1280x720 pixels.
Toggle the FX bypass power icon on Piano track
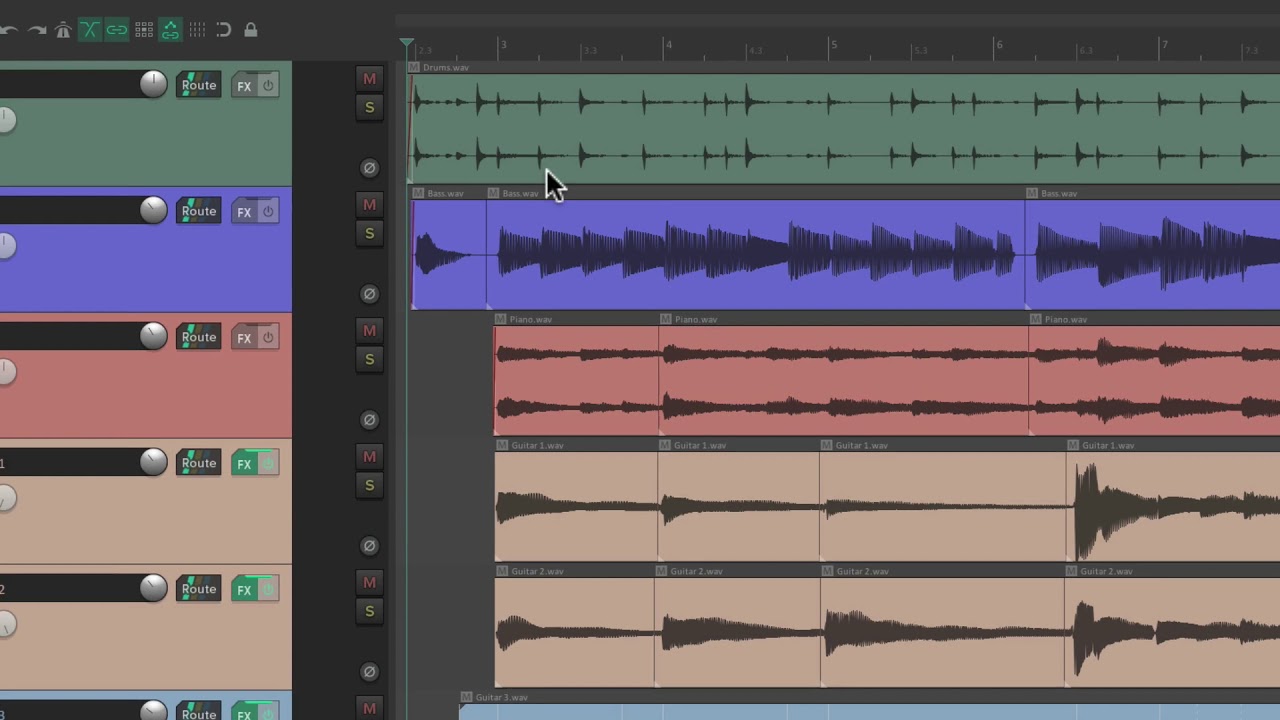coord(268,338)
